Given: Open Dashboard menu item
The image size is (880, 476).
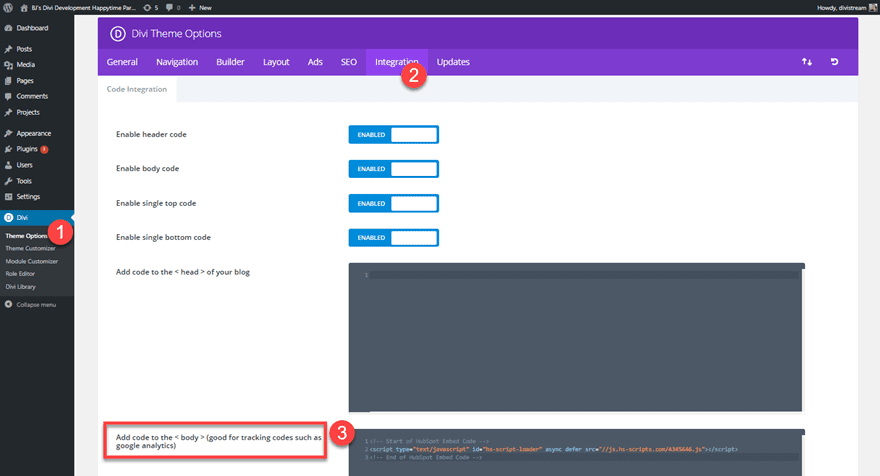Looking at the screenshot, I should pos(36,28).
